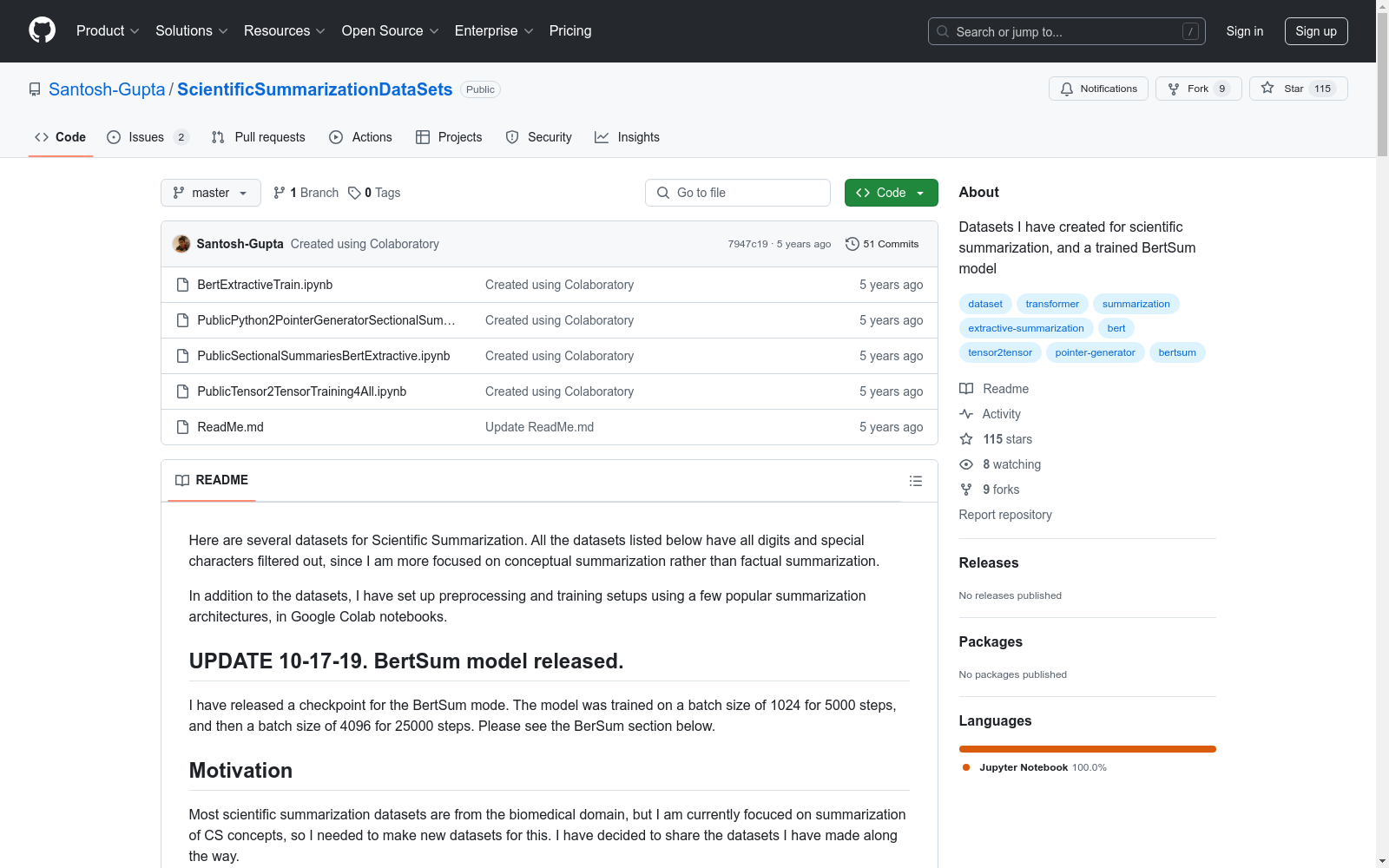
Task: Focus the Search or jump to field
Action: (1067, 31)
